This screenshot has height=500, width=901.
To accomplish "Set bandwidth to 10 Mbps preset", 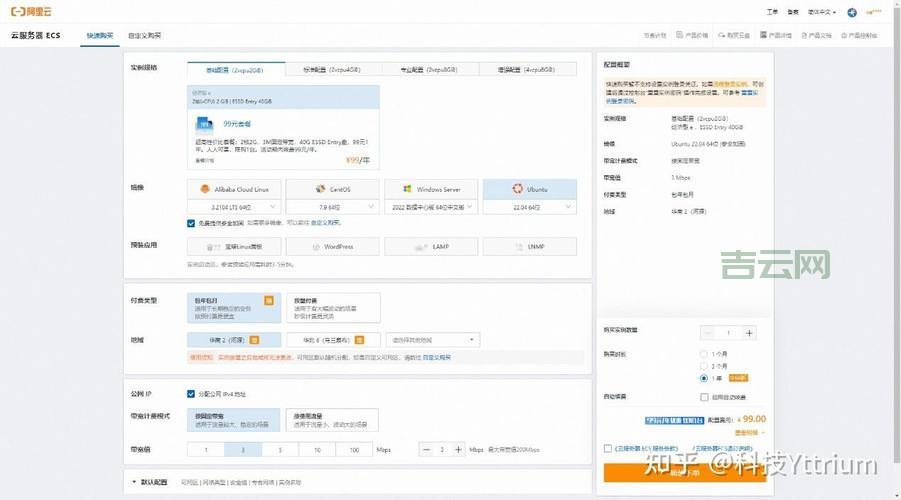I will [x=317, y=450].
